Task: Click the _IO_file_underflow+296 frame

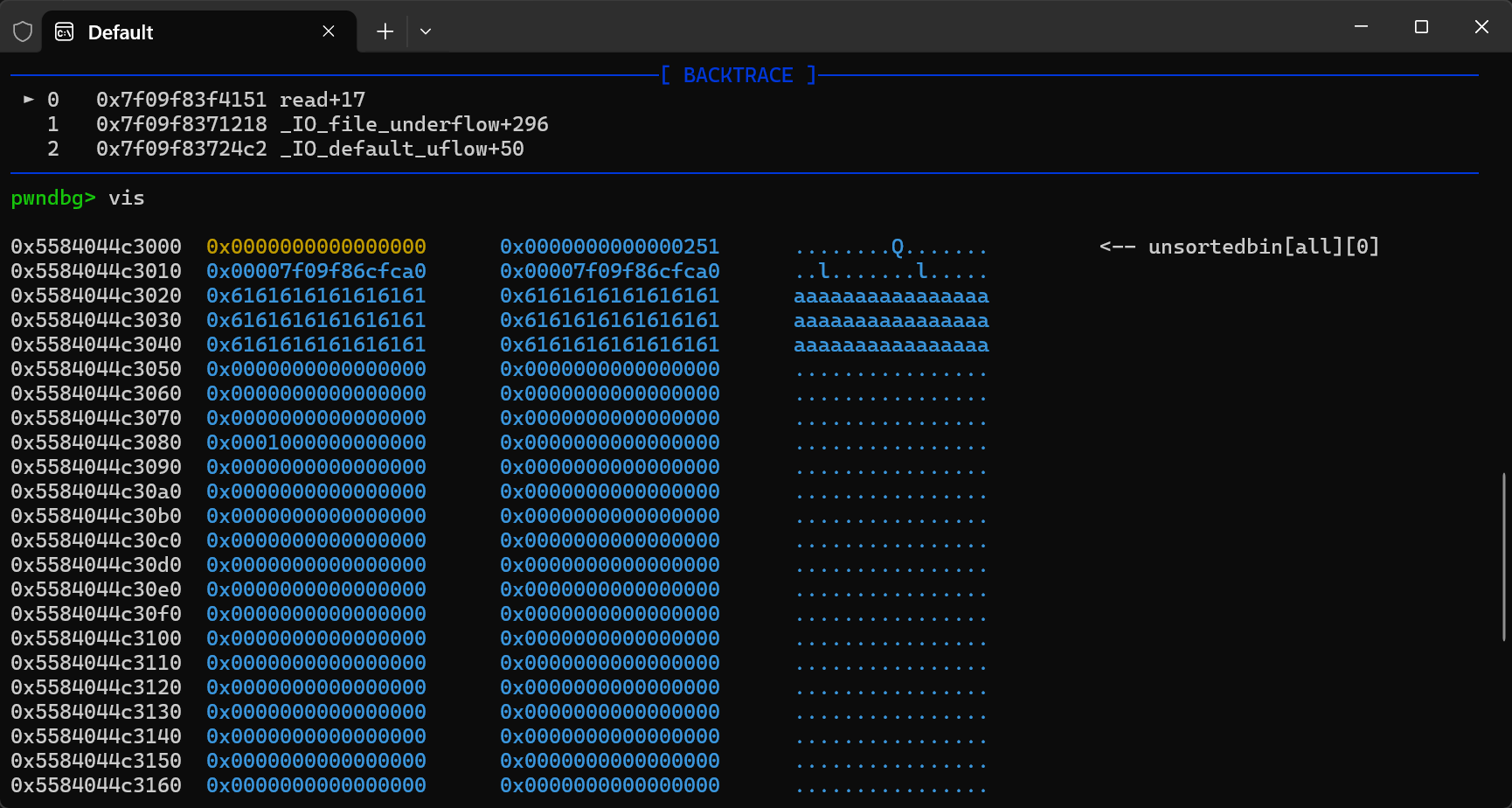Action: [413, 124]
